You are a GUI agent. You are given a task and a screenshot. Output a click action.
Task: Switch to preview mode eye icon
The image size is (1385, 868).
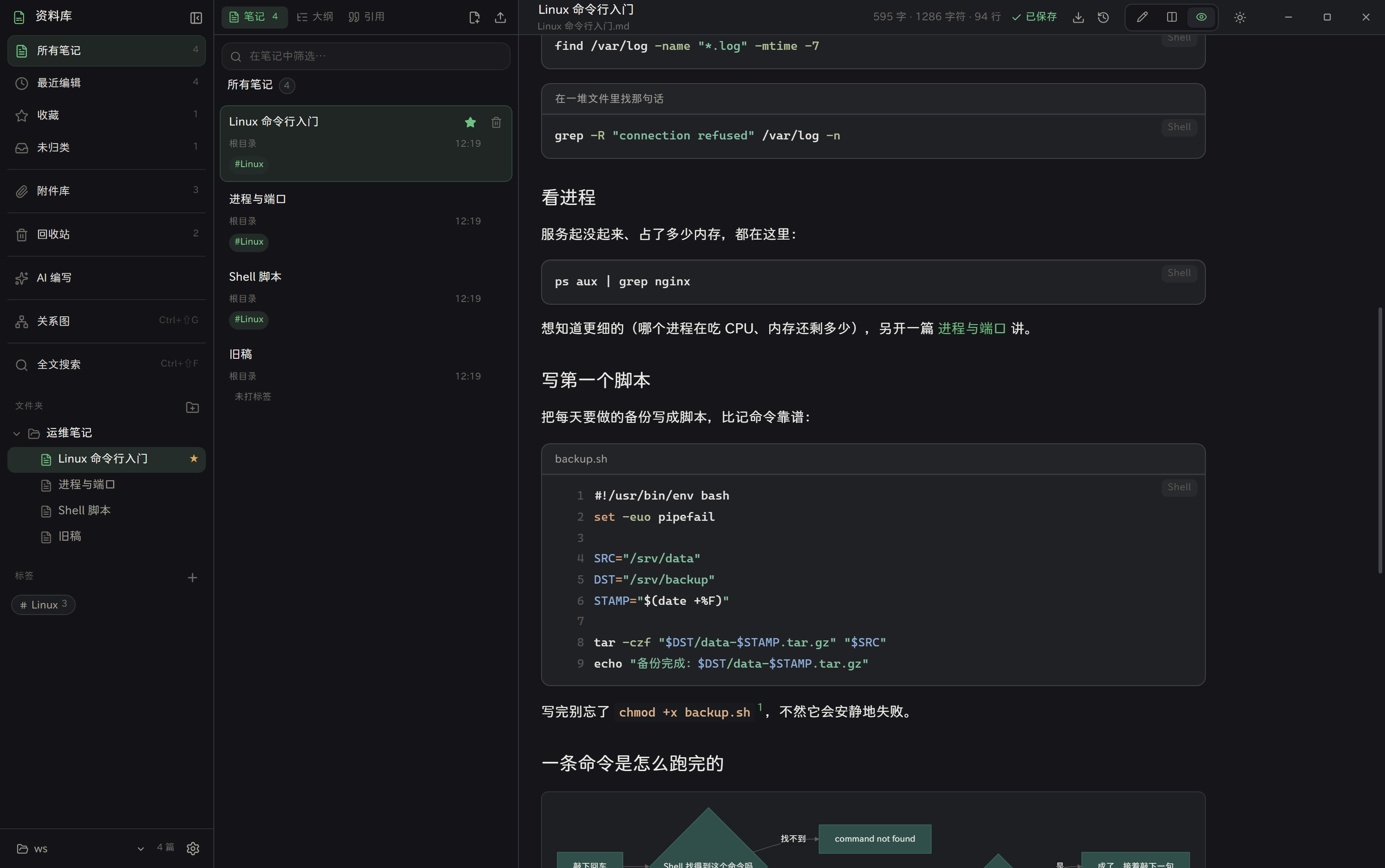1201,17
